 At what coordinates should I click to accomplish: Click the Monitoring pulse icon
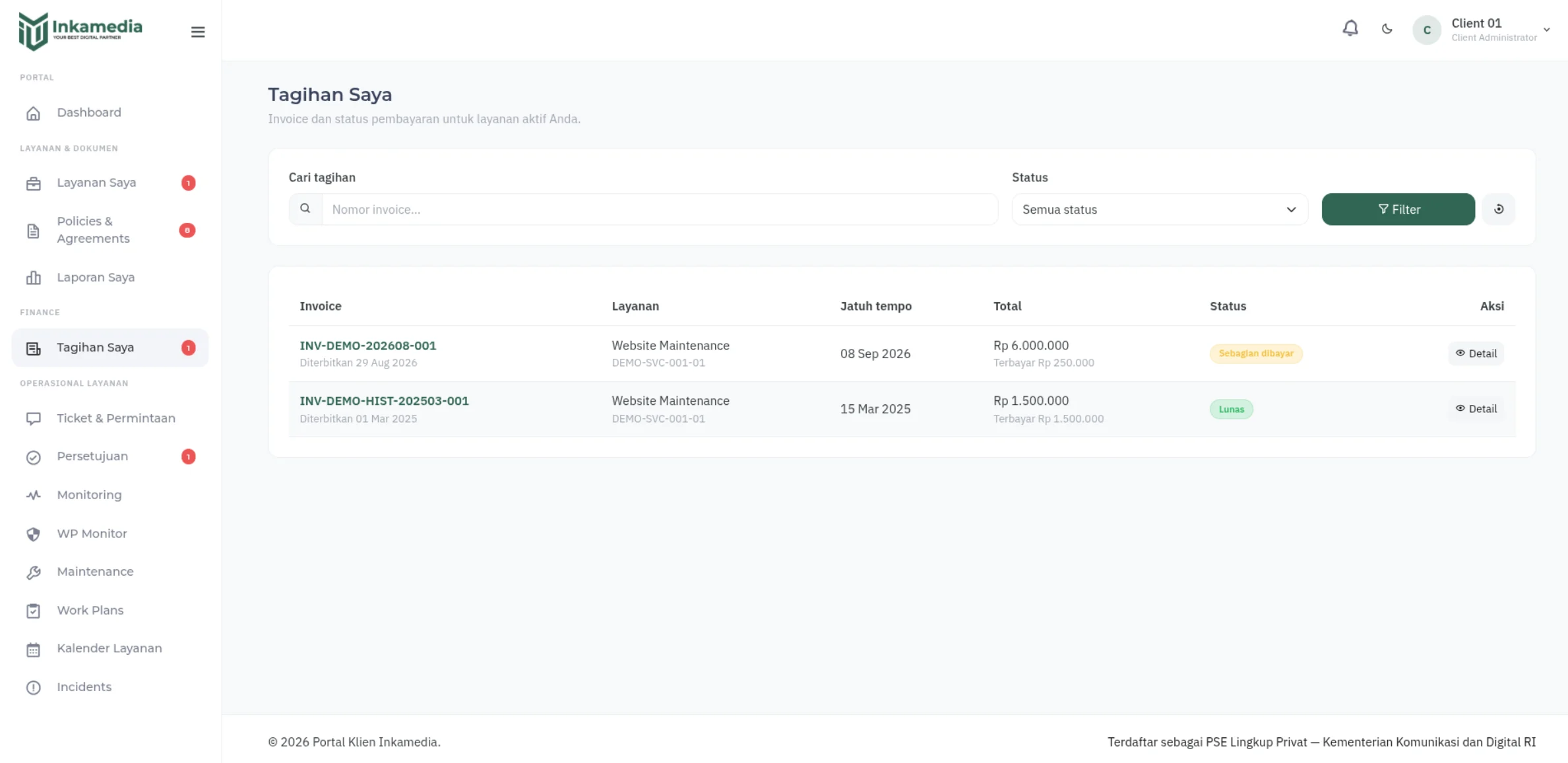33,495
